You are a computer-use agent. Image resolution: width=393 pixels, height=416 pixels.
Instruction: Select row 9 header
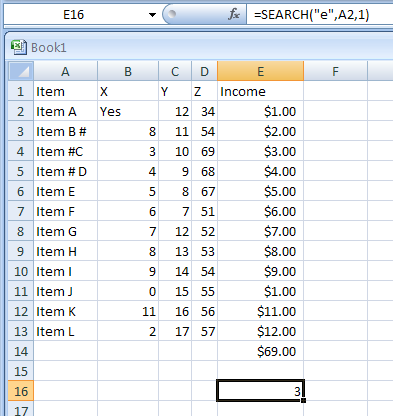tap(21, 251)
